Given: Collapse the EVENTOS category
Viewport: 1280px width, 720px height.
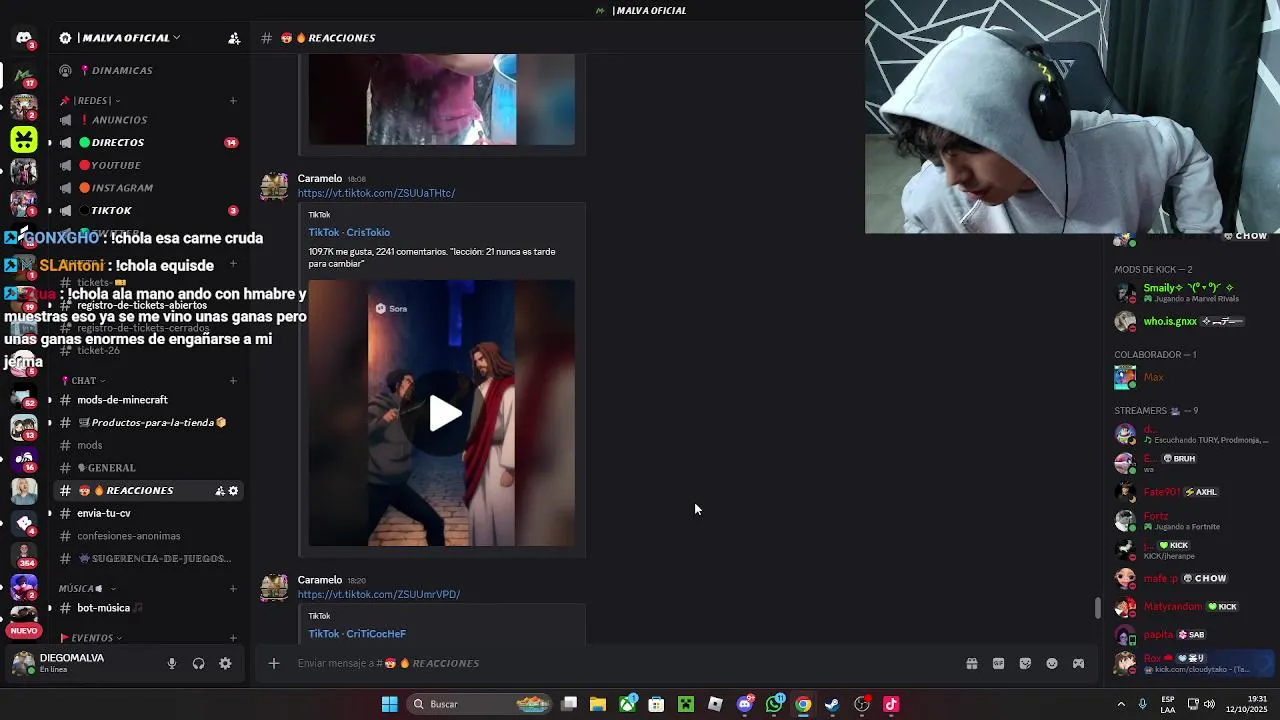Looking at the screenshot, I should pos(91,637).
